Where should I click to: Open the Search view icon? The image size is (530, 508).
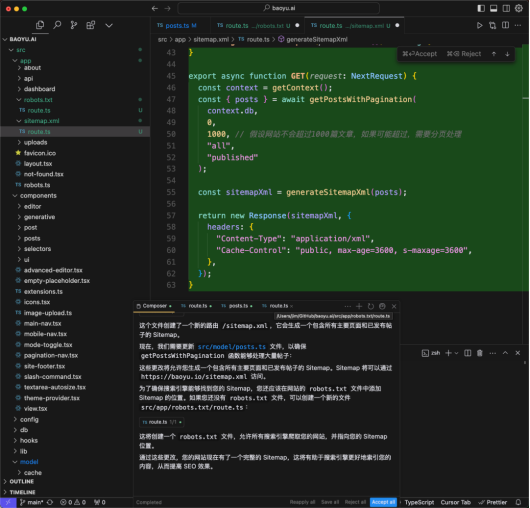pos(57,25)
